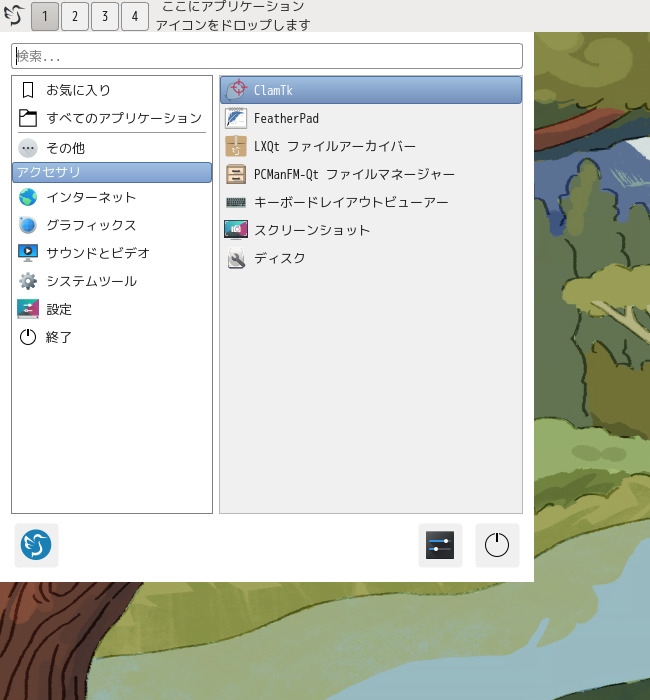
Task: Launch ClamTk via its target icon
Action: pos(236,90)
